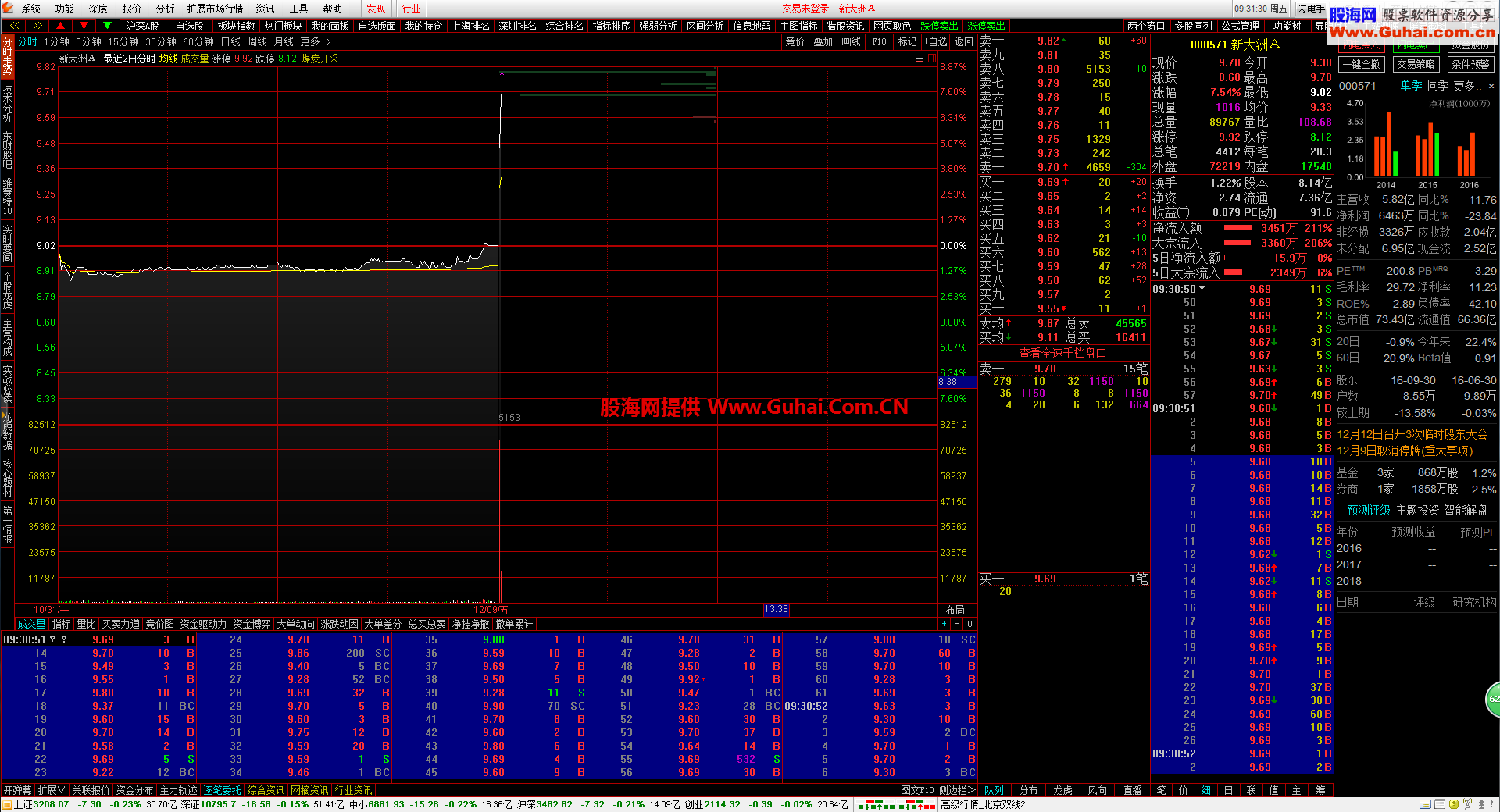Viewport: 1500px width, 812px height.
Task: Expand the 09:30:51 dropdown in bottom tick panel
Action: [x=53, y=639]
